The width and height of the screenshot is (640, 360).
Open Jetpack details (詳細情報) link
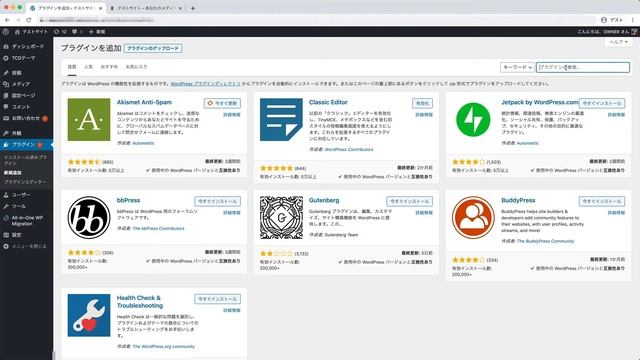(x=616, y=115)
